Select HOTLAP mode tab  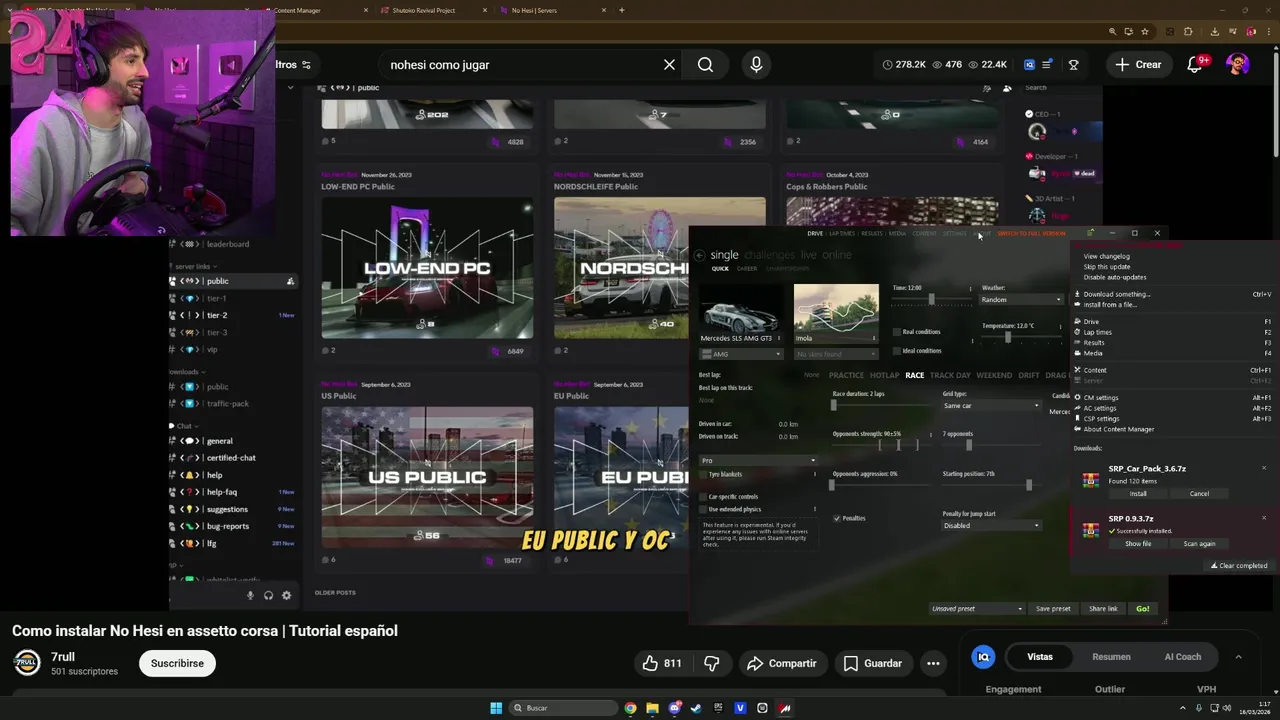click(x=884, y=375)
